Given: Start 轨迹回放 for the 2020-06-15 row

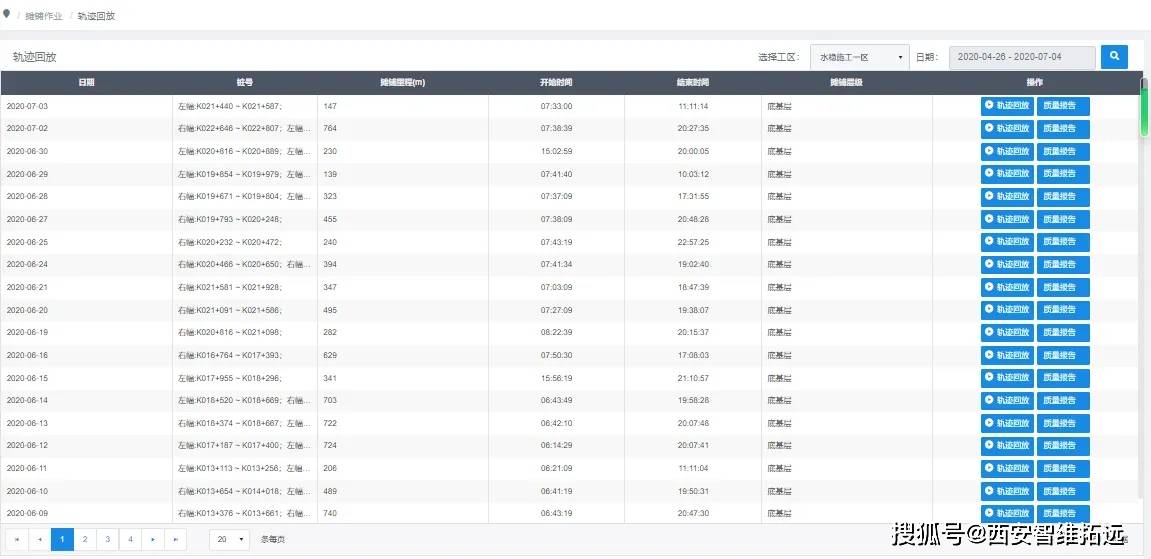Looking at the screenshot, I should pyautogui.click(x=1007, y=378).
